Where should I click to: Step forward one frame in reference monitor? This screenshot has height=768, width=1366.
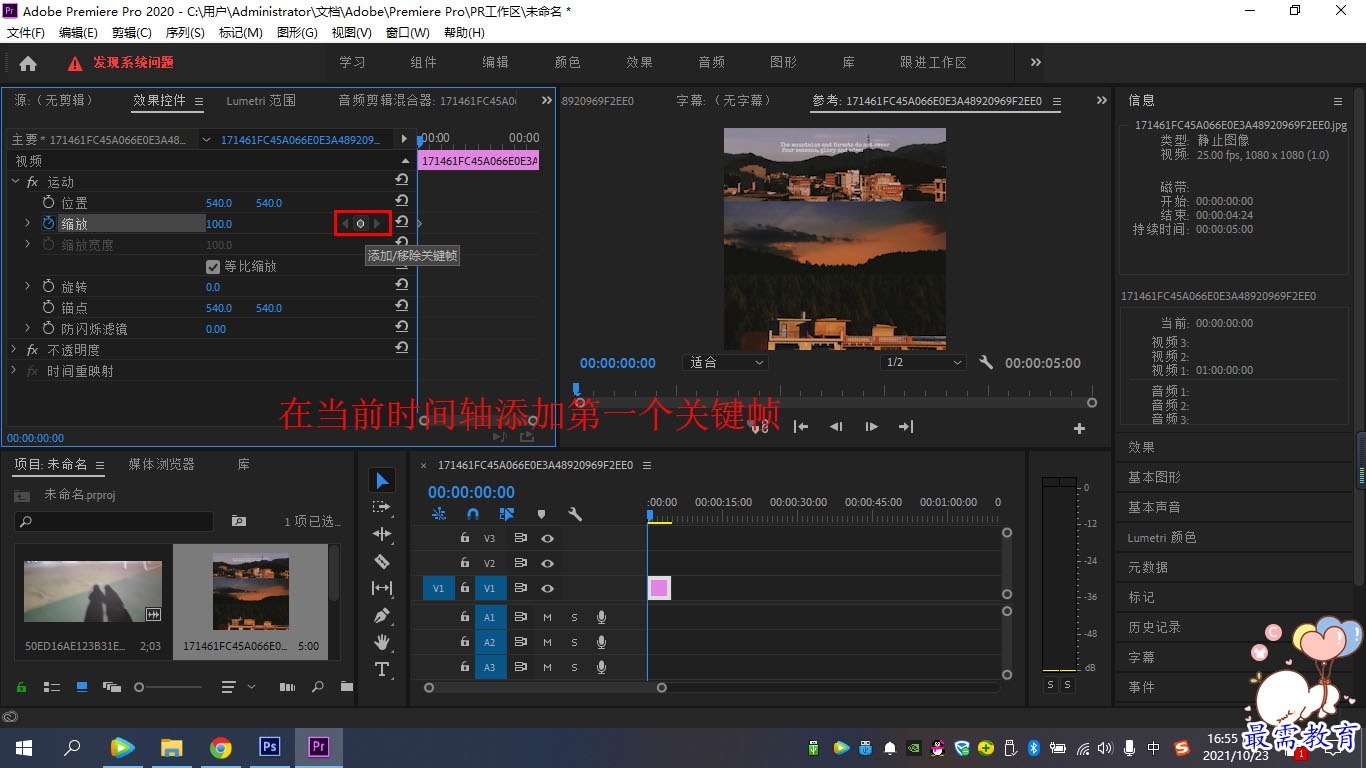pos(871,427)
